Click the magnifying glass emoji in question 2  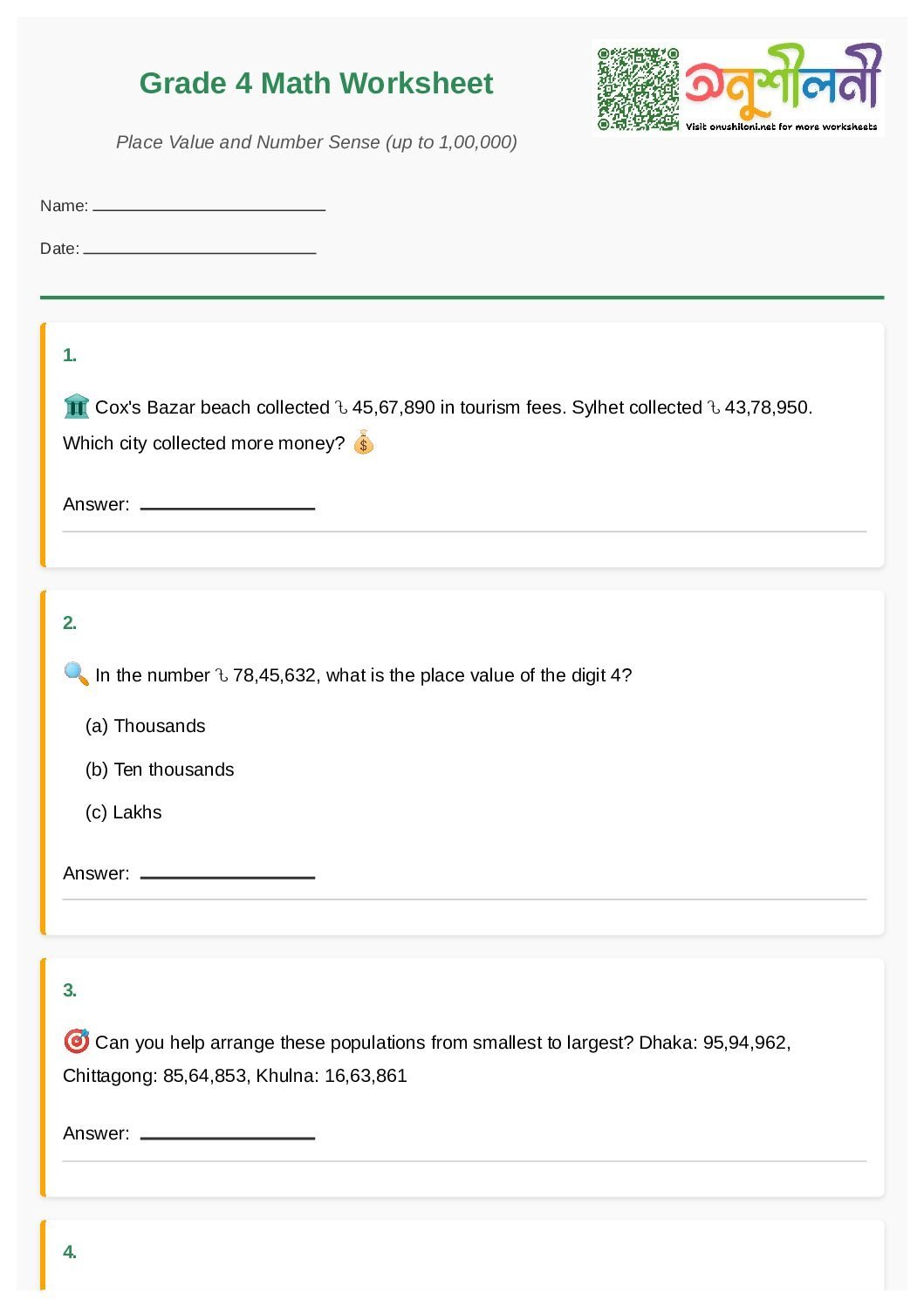click(77, 674)
